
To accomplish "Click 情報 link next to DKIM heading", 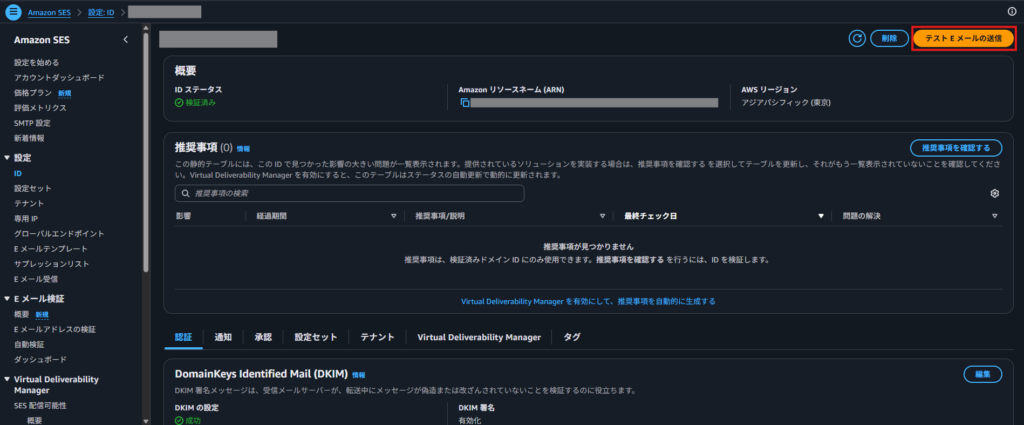I will [x=359, y=375].
